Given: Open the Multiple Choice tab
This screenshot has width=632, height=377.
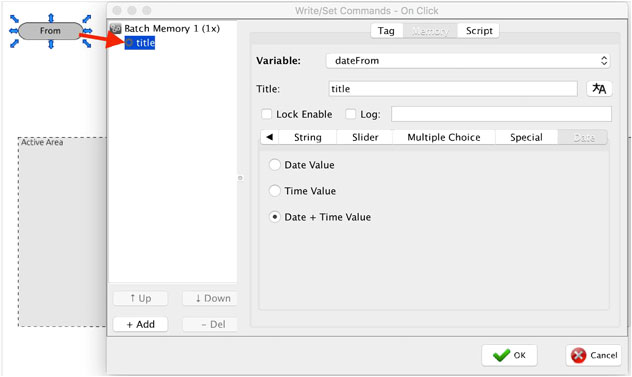Looking at the screenshot, I should pos(444,137).
